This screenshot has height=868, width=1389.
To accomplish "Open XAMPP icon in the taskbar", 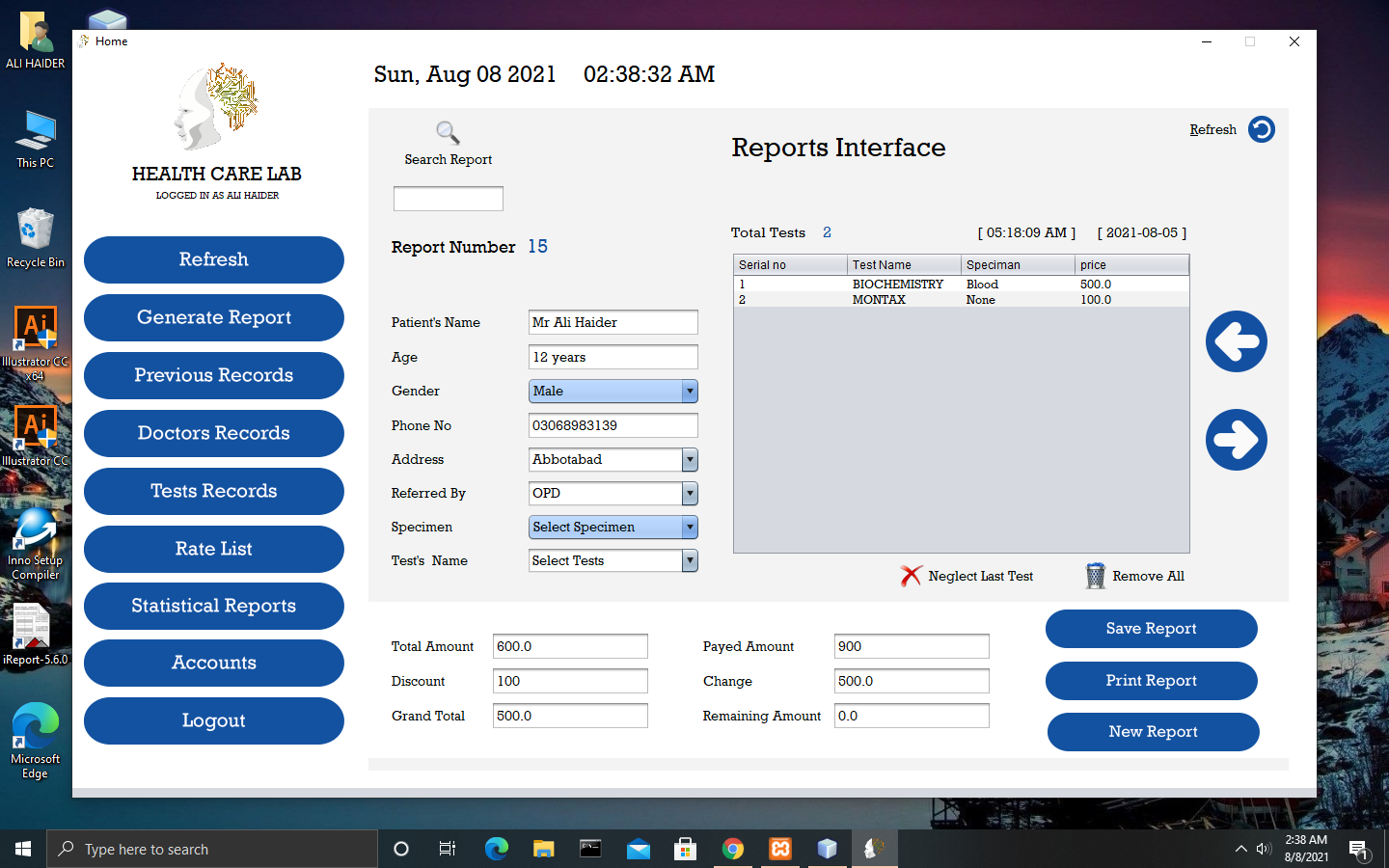I will pos(780,849).
